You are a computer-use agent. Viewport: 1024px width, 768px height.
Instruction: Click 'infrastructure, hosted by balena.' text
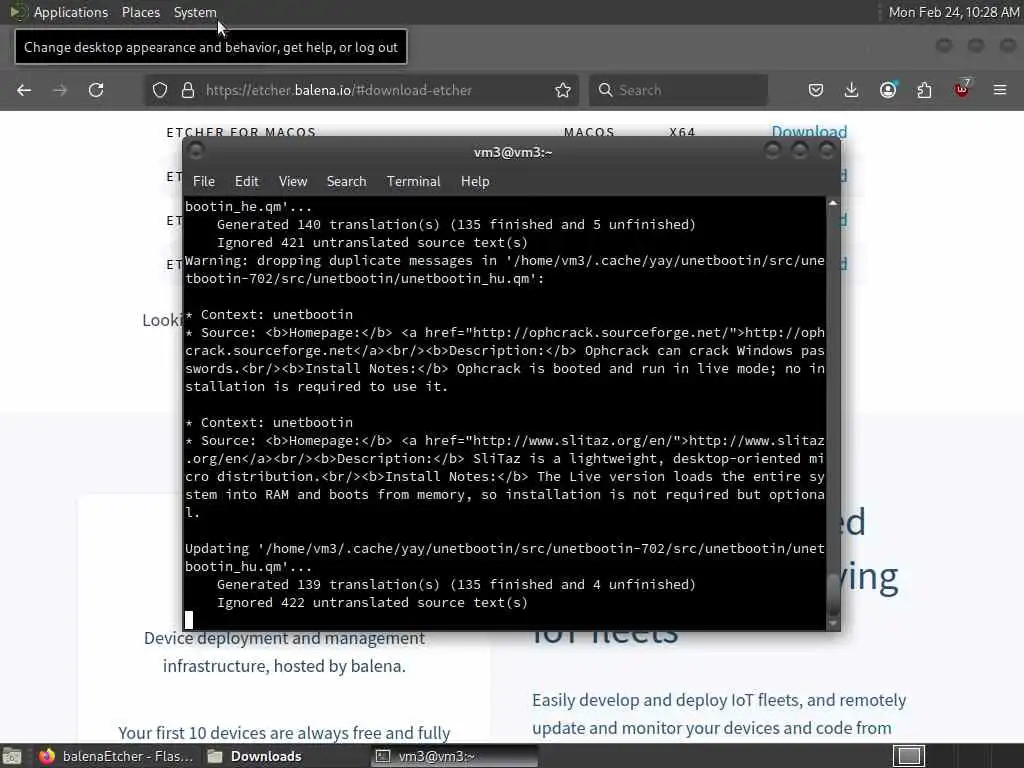click(x=284, y=666)
